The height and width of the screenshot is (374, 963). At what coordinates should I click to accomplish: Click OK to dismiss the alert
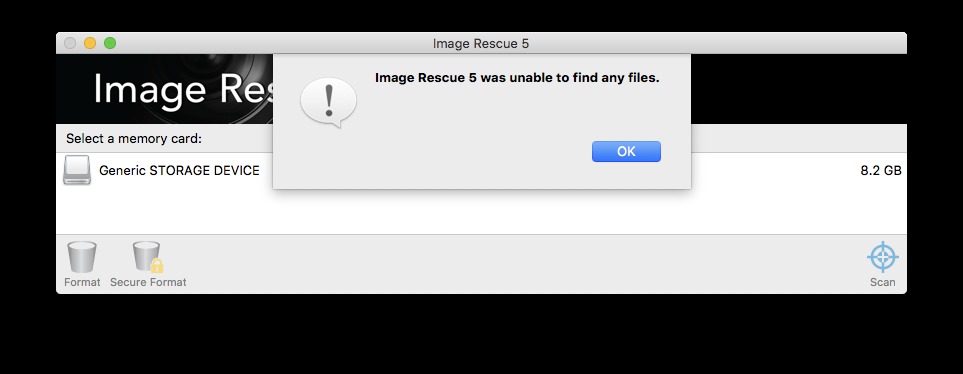point(626,152)
